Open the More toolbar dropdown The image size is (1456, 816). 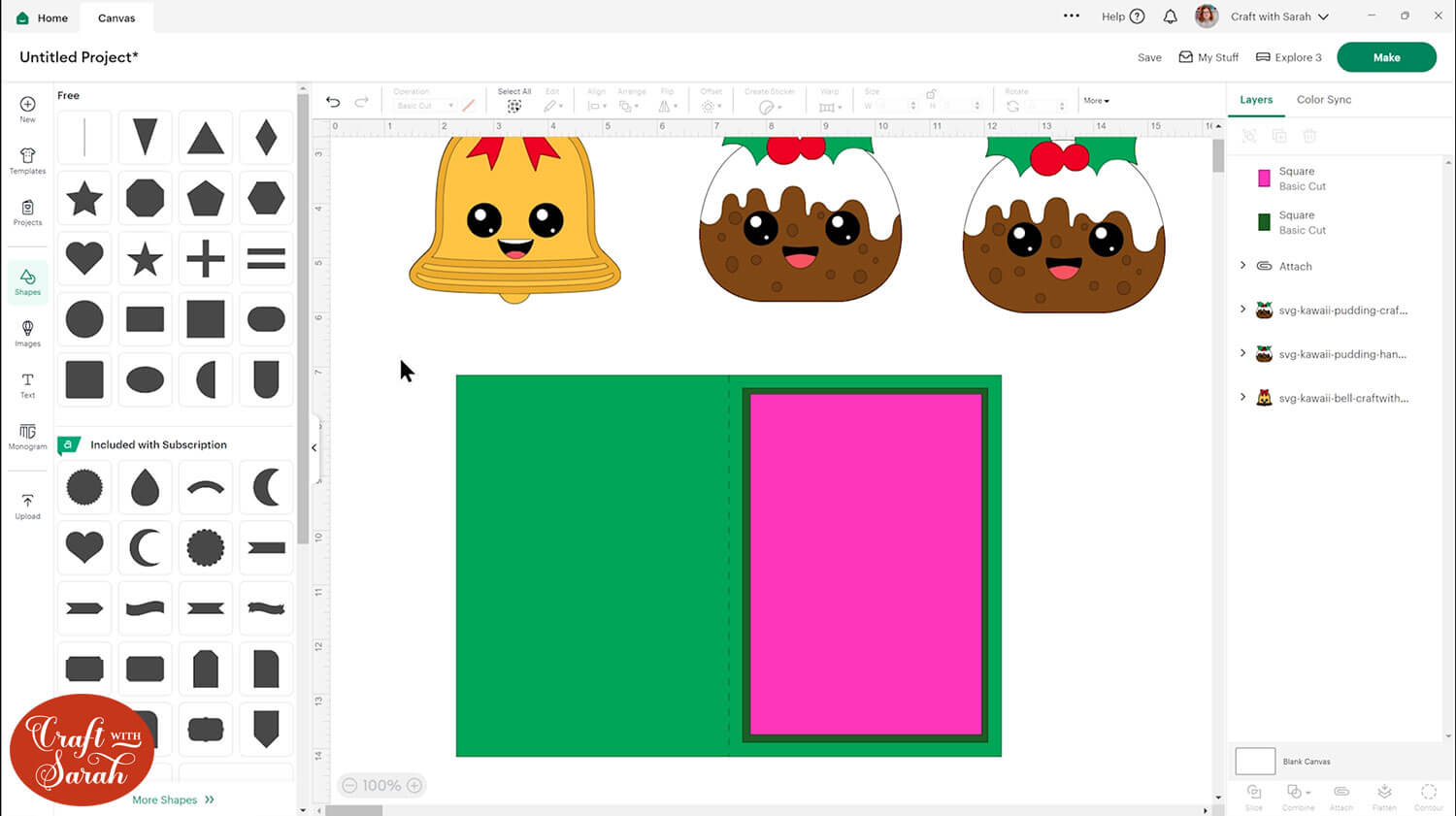click(1096, 101)
